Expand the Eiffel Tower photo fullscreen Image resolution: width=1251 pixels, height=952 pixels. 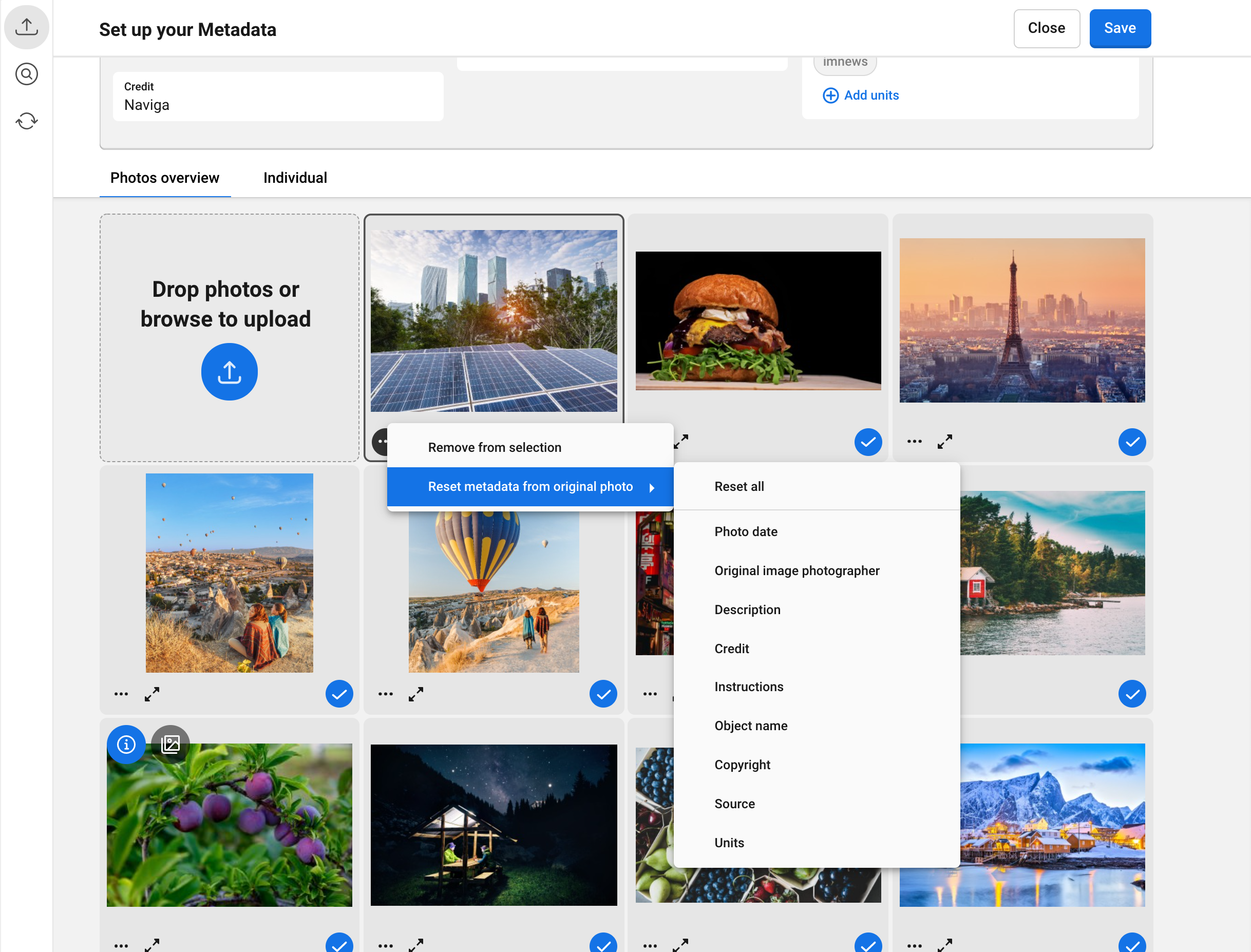(x=944, y=442)
